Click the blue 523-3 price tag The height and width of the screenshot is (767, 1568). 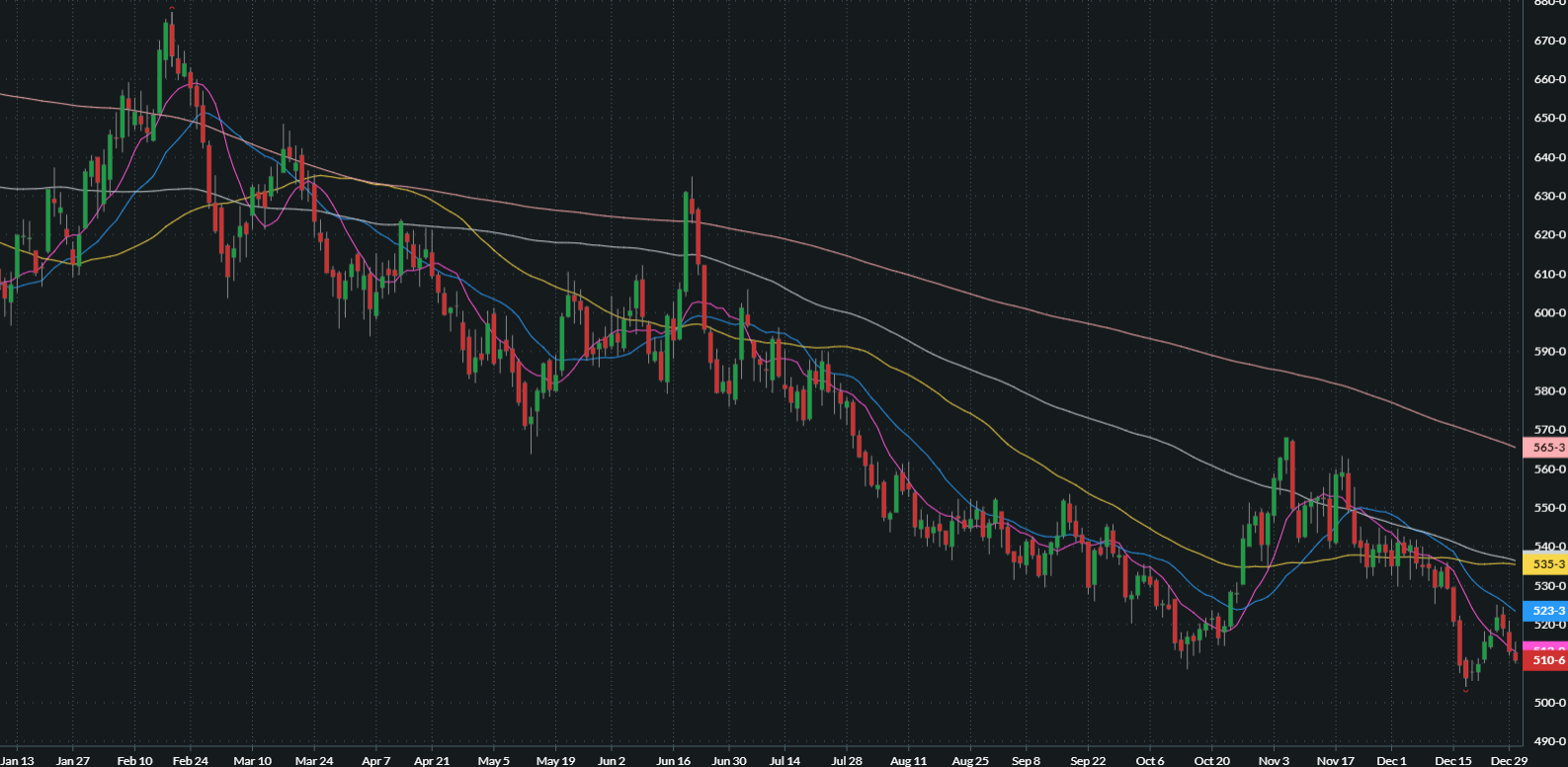(x=1546, y=611)
